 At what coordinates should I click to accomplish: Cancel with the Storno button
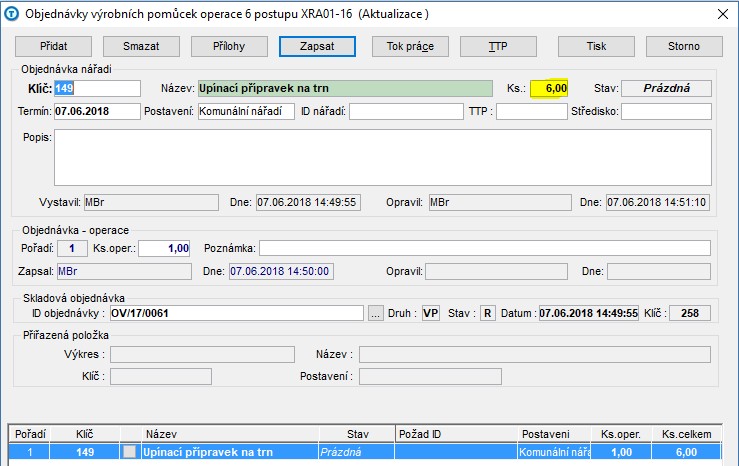pos(684,46)
